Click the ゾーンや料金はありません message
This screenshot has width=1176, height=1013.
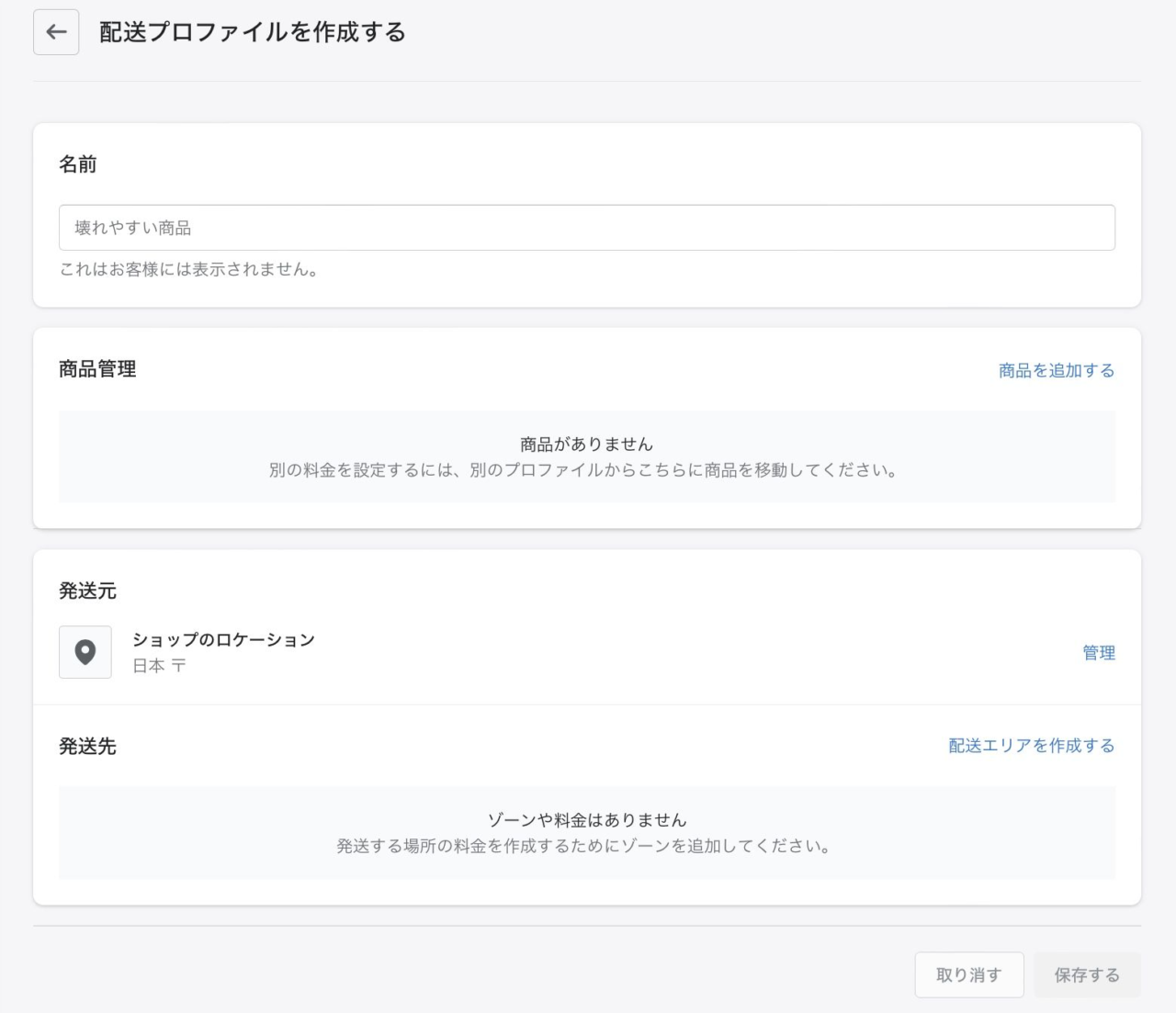(587, 820)
